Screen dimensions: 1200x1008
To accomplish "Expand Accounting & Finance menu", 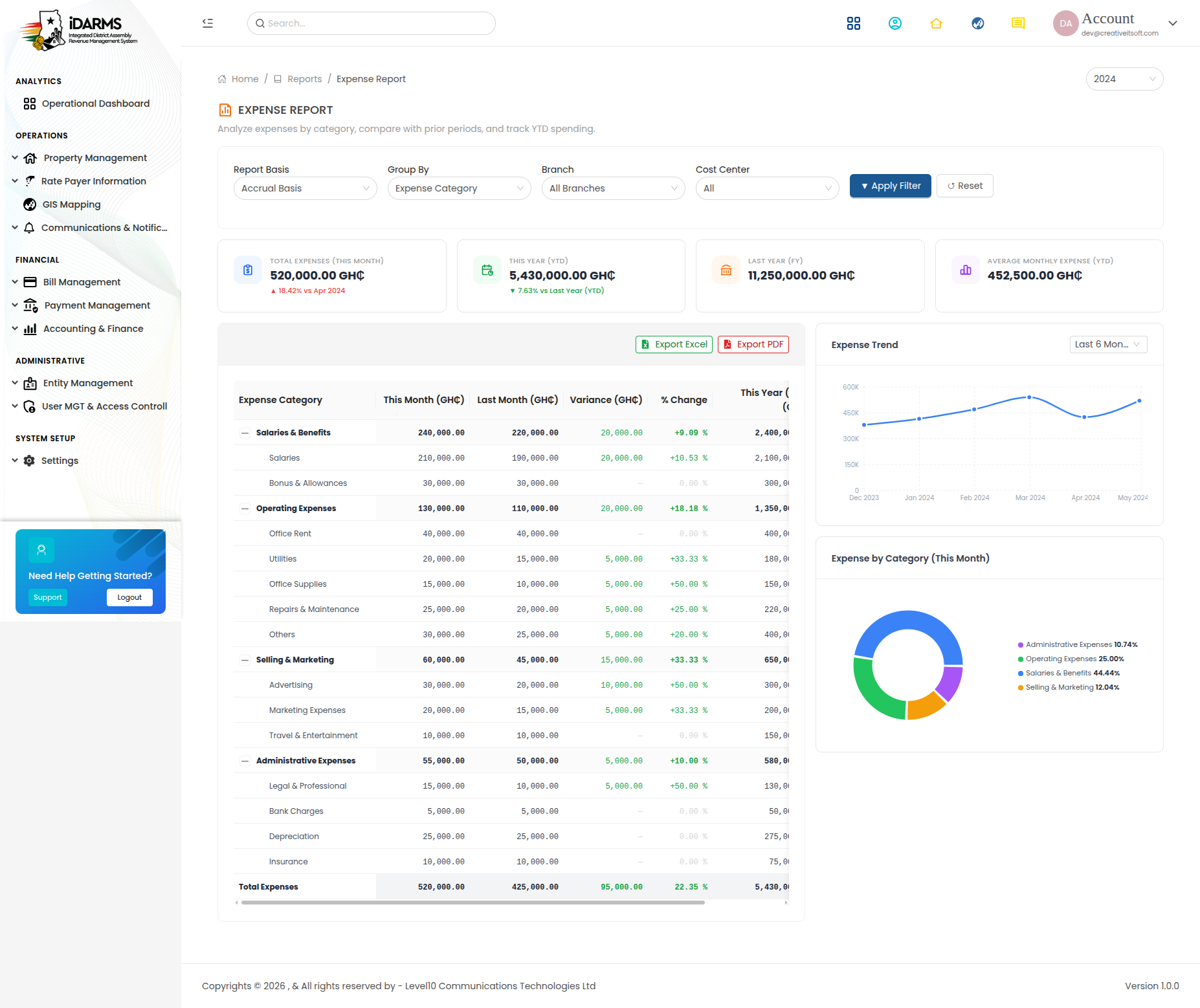I will 15,329.
